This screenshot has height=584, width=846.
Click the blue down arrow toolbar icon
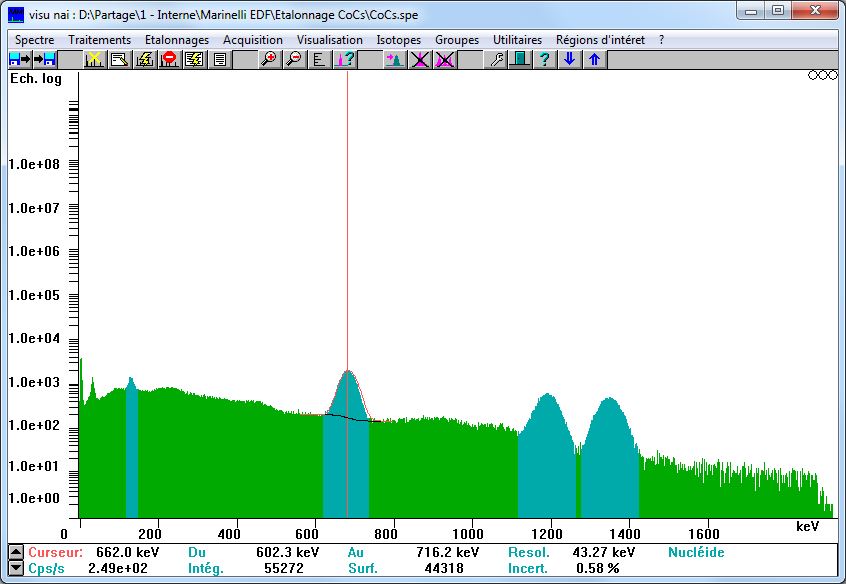coord(569,60)
